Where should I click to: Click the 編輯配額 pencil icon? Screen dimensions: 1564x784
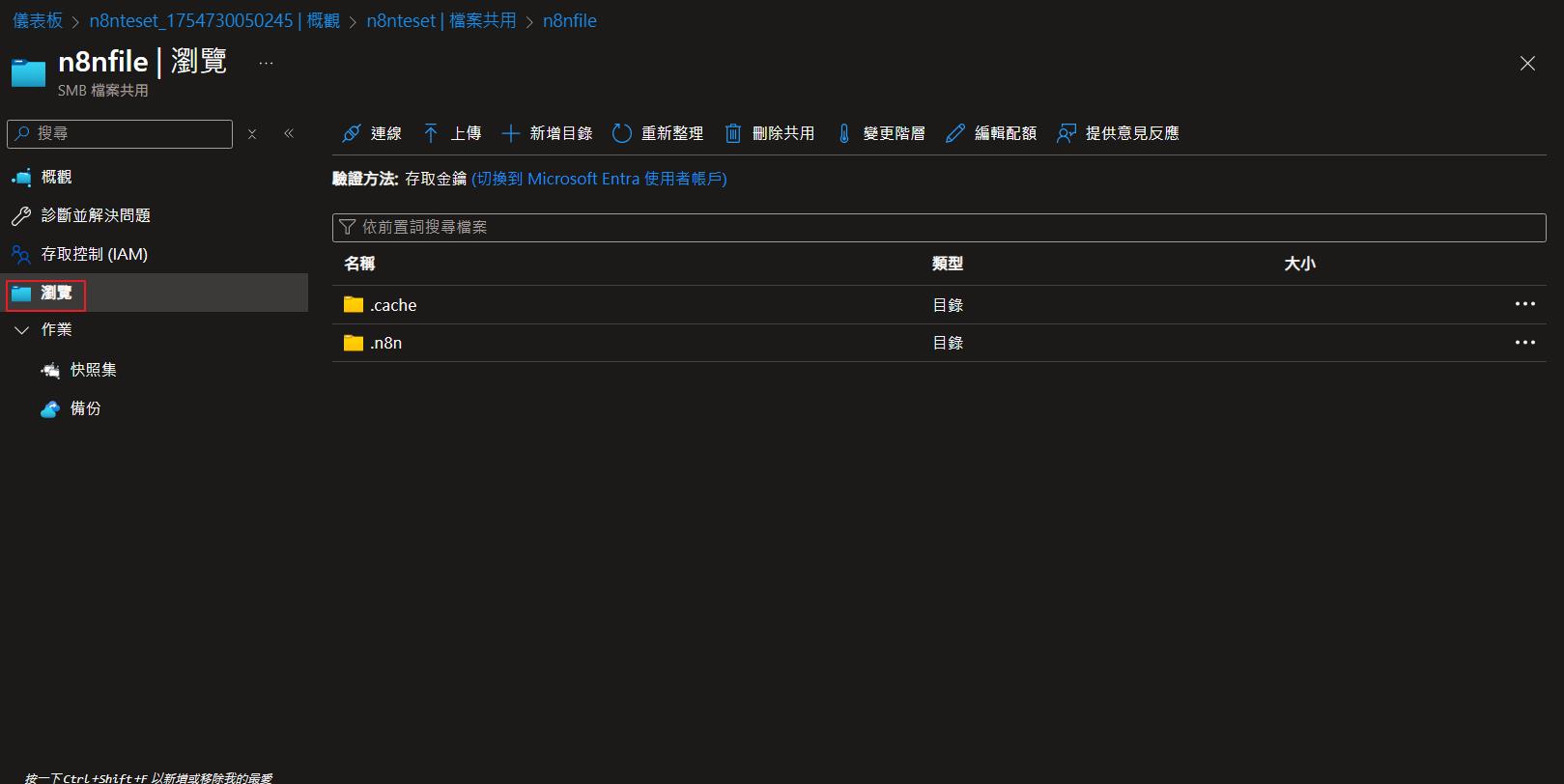(955, 133)
